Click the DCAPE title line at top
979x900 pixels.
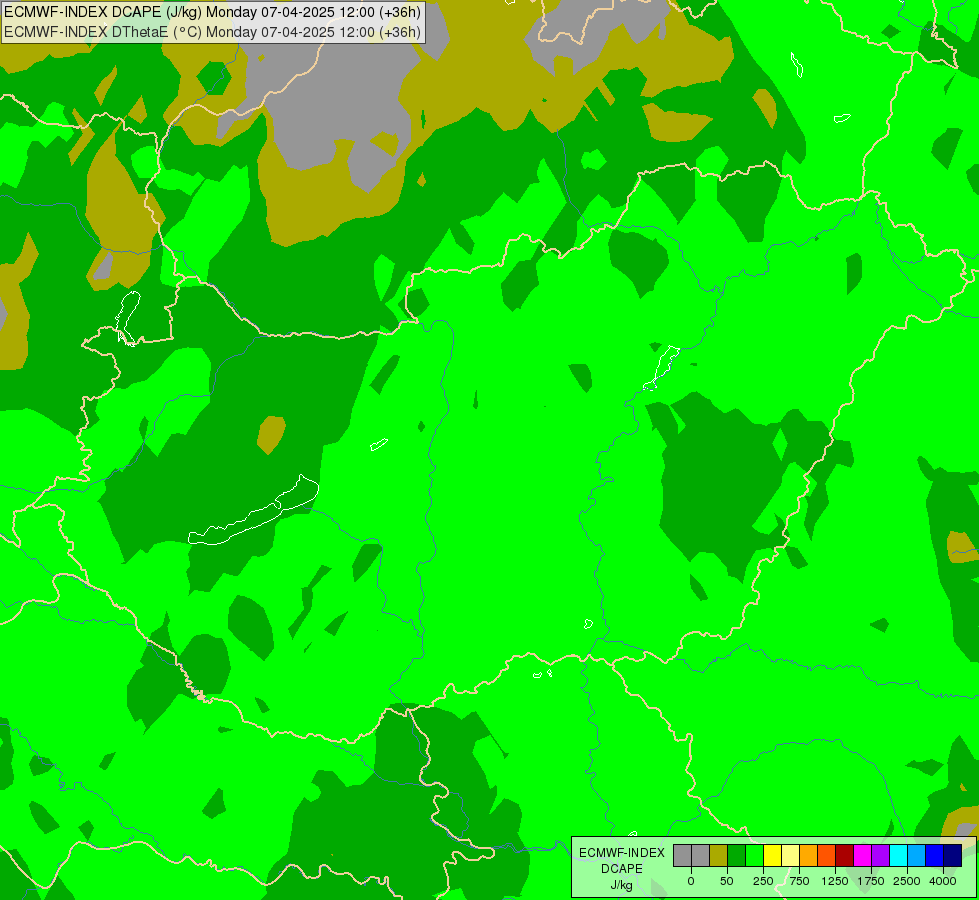(212, 12)
